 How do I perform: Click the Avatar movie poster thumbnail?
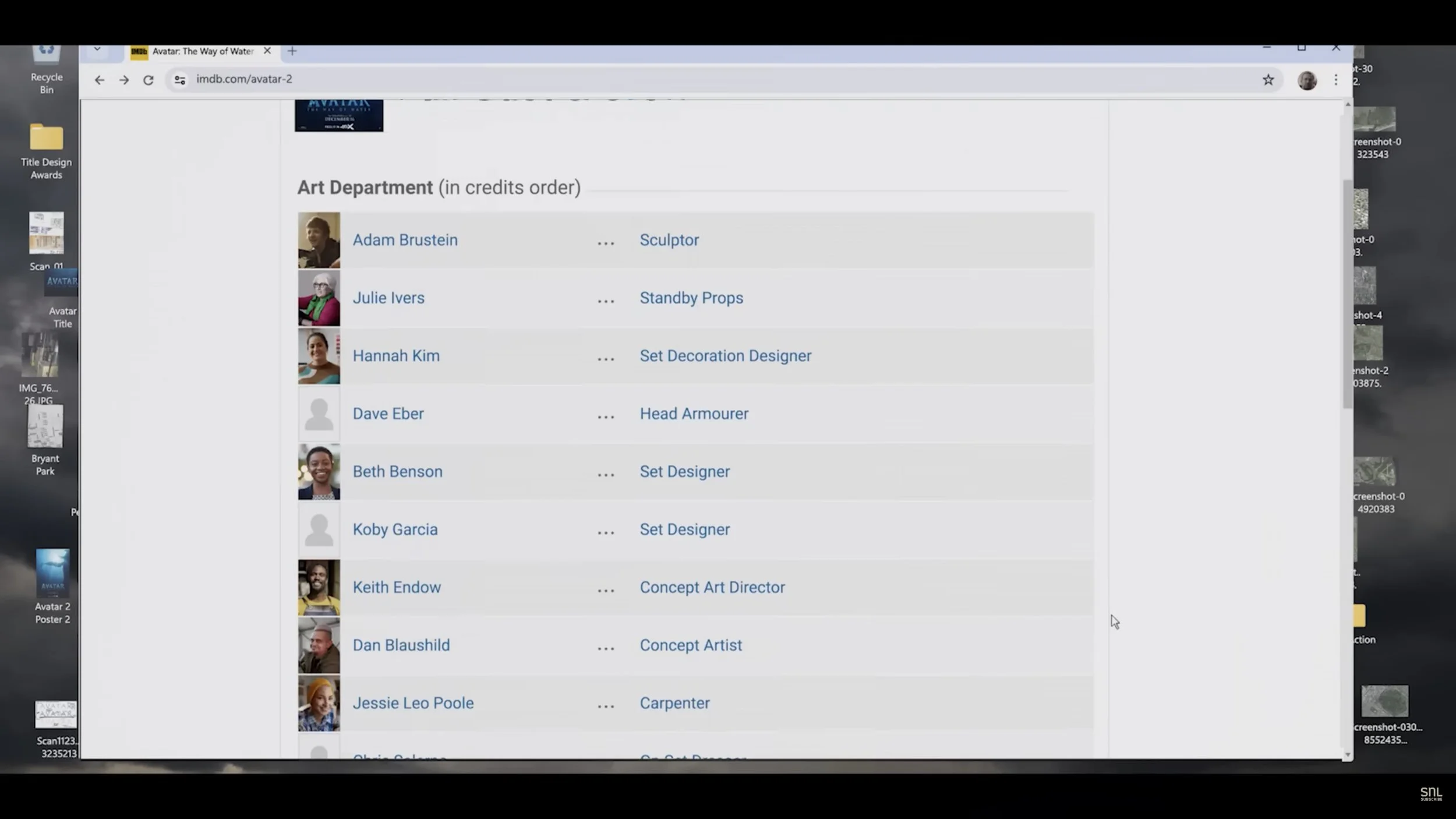point(338,116)
